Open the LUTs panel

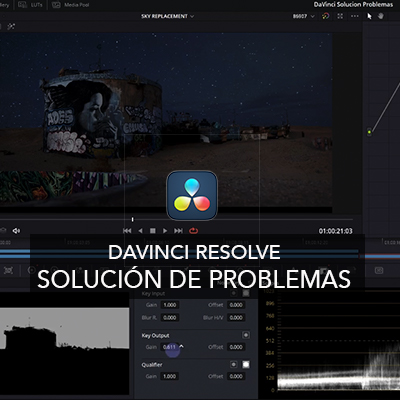[x=30, y=5]
